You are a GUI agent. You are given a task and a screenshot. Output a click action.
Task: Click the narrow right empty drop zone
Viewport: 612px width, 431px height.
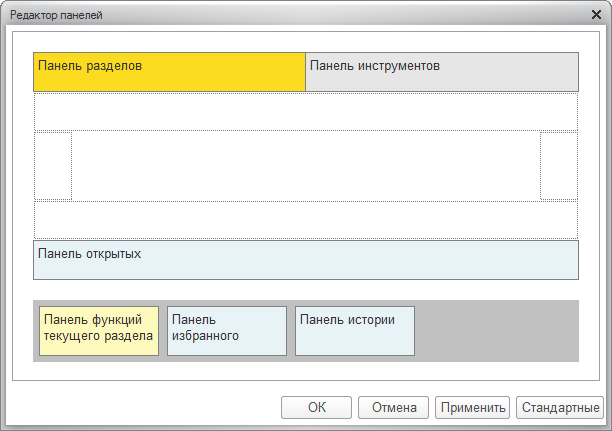point(559,165)
